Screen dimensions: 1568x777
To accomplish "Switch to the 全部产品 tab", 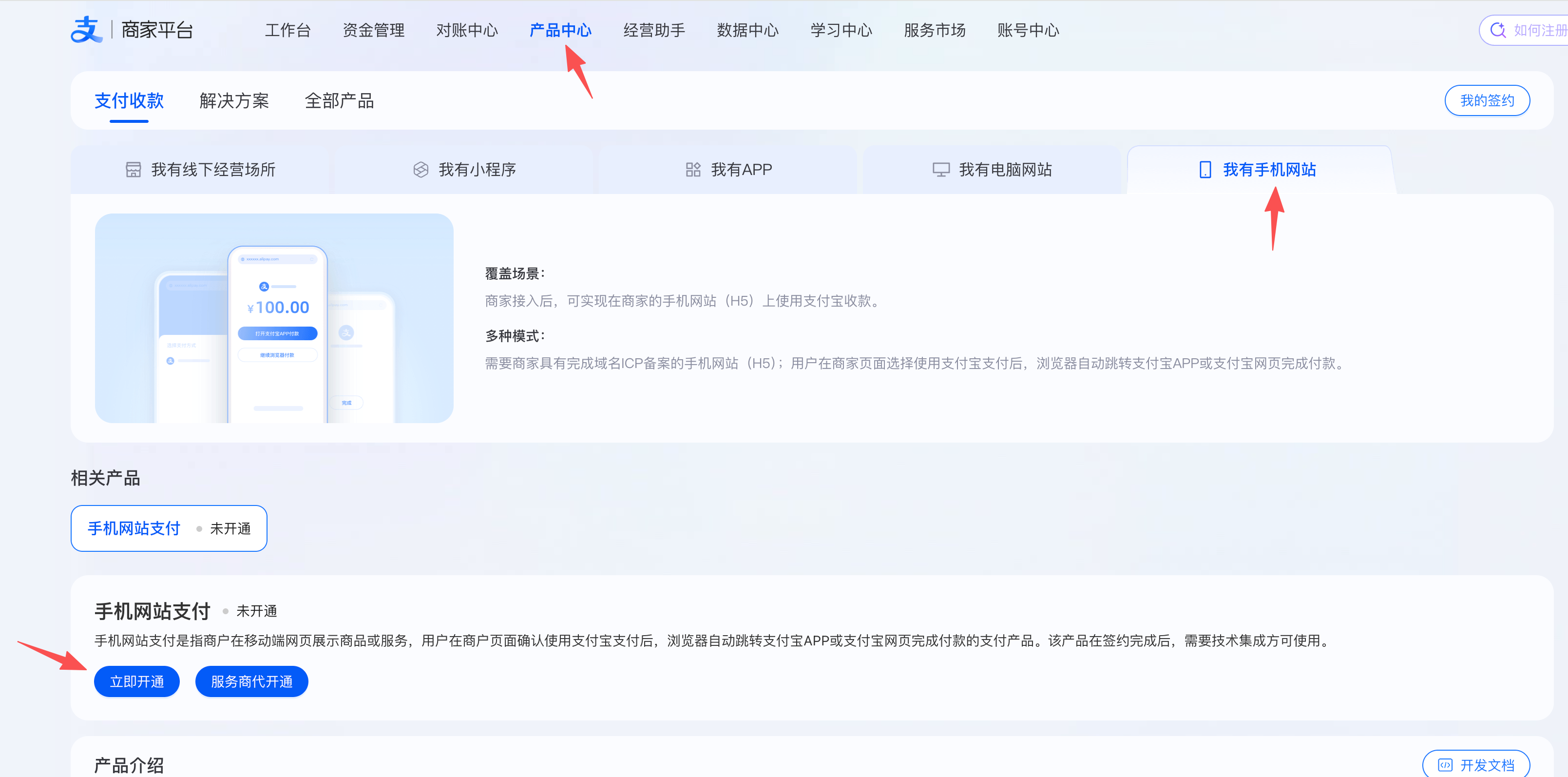I will coord(341,100).
